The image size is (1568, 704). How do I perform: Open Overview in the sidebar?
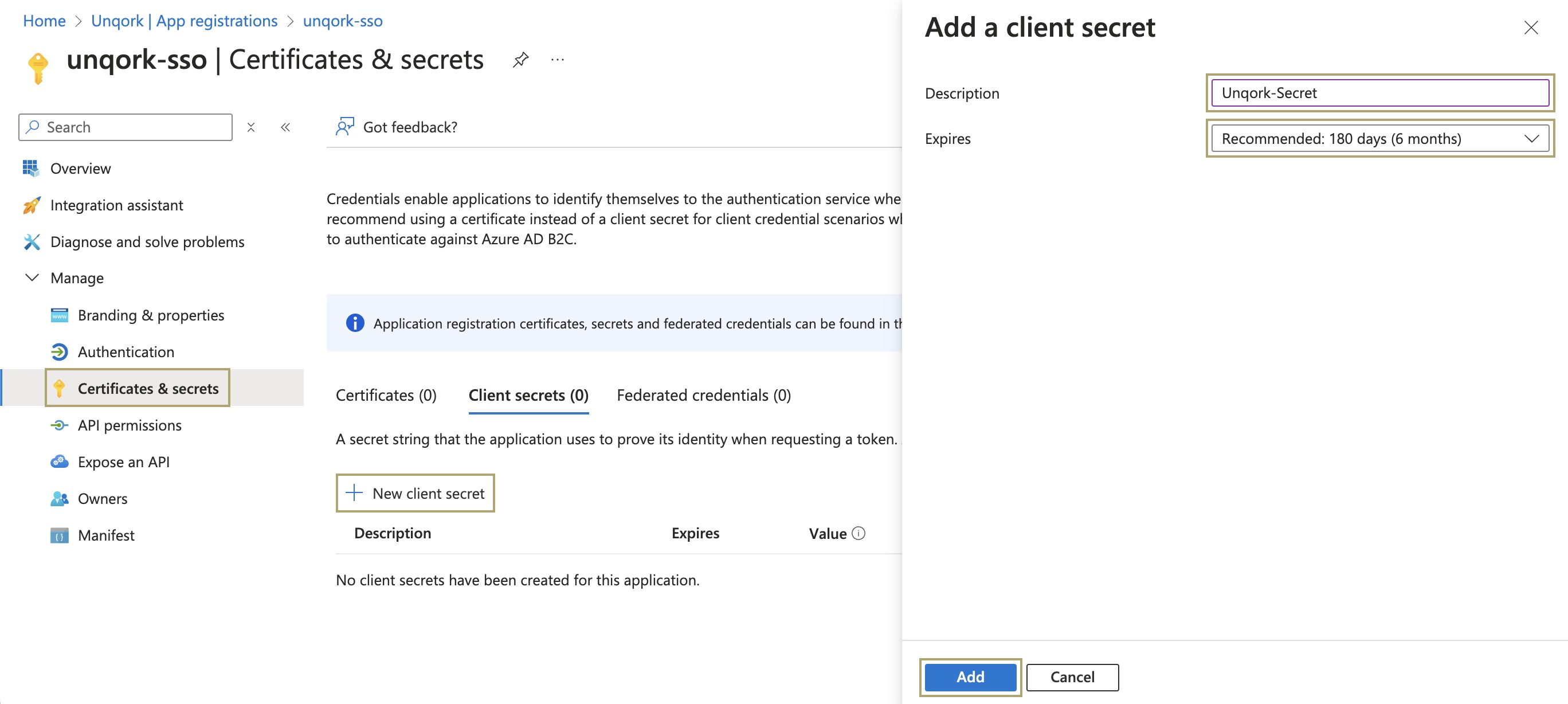80,169
